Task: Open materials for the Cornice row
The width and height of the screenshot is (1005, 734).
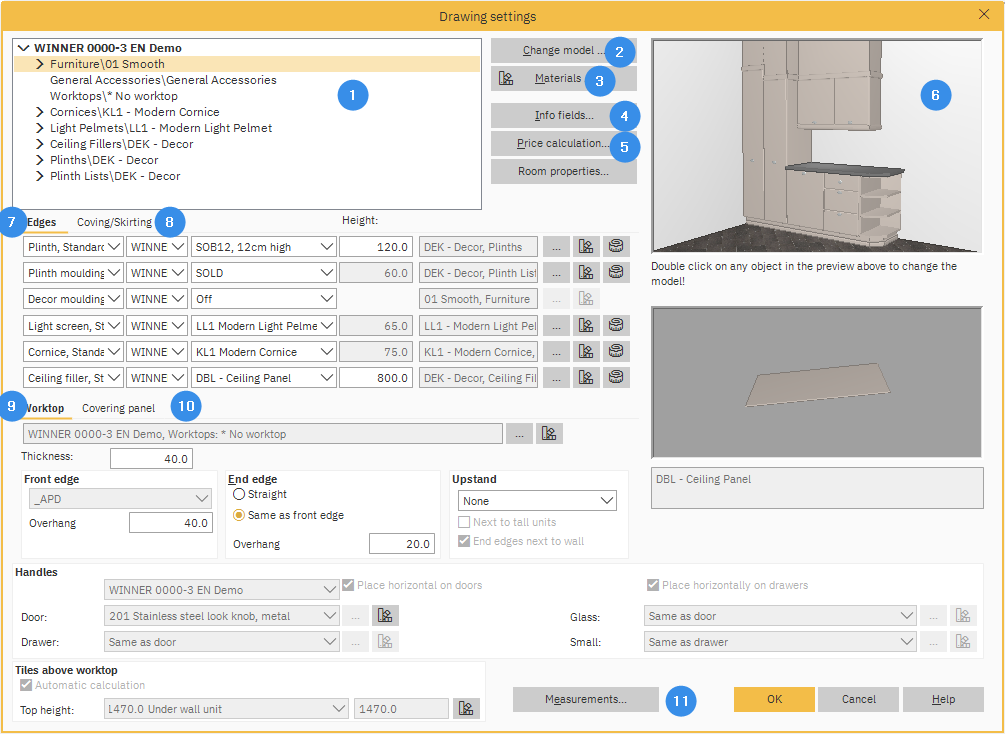Action: 586,352
